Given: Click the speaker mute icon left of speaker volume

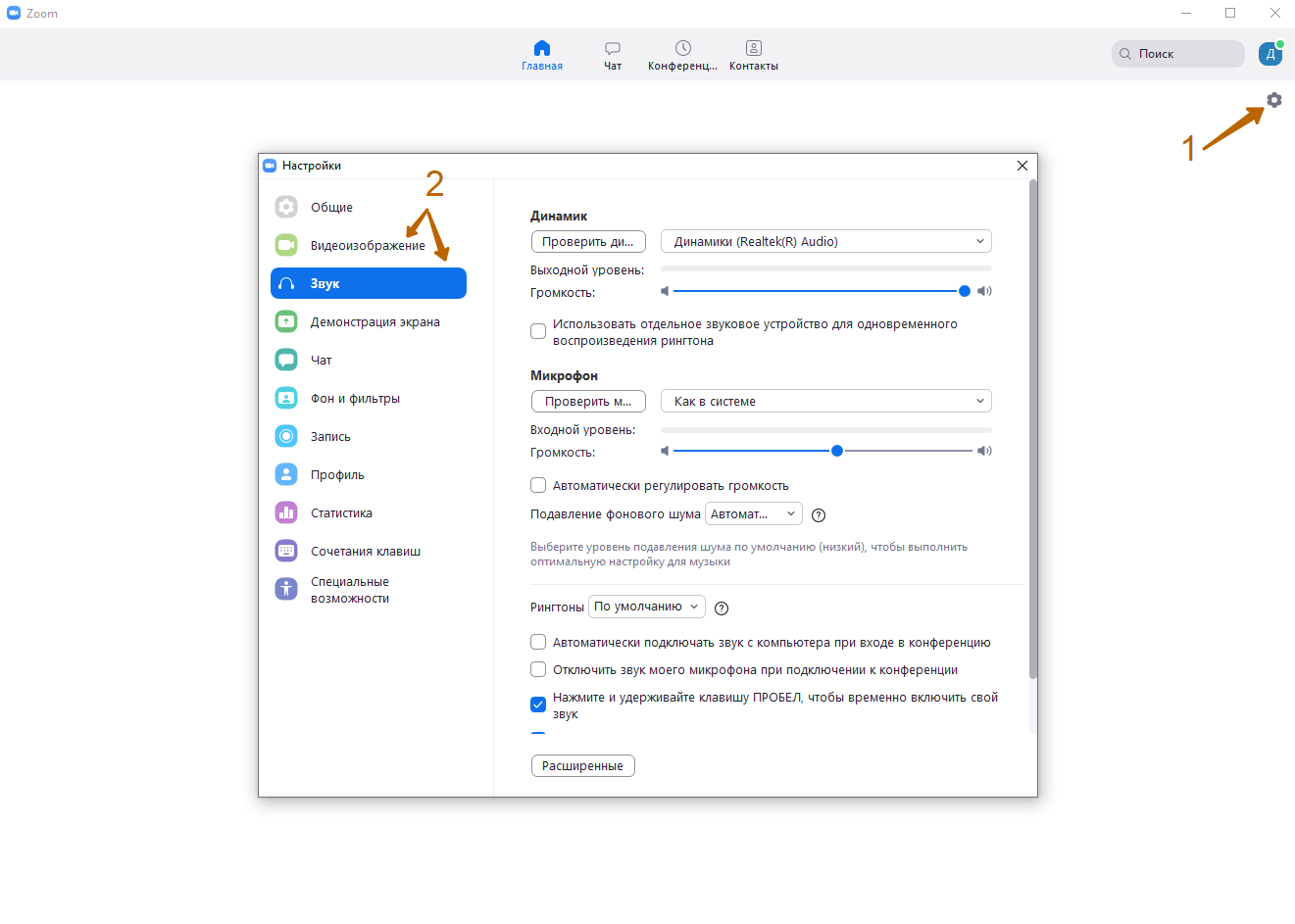Looking at the screenshot, I should (665, 291).
